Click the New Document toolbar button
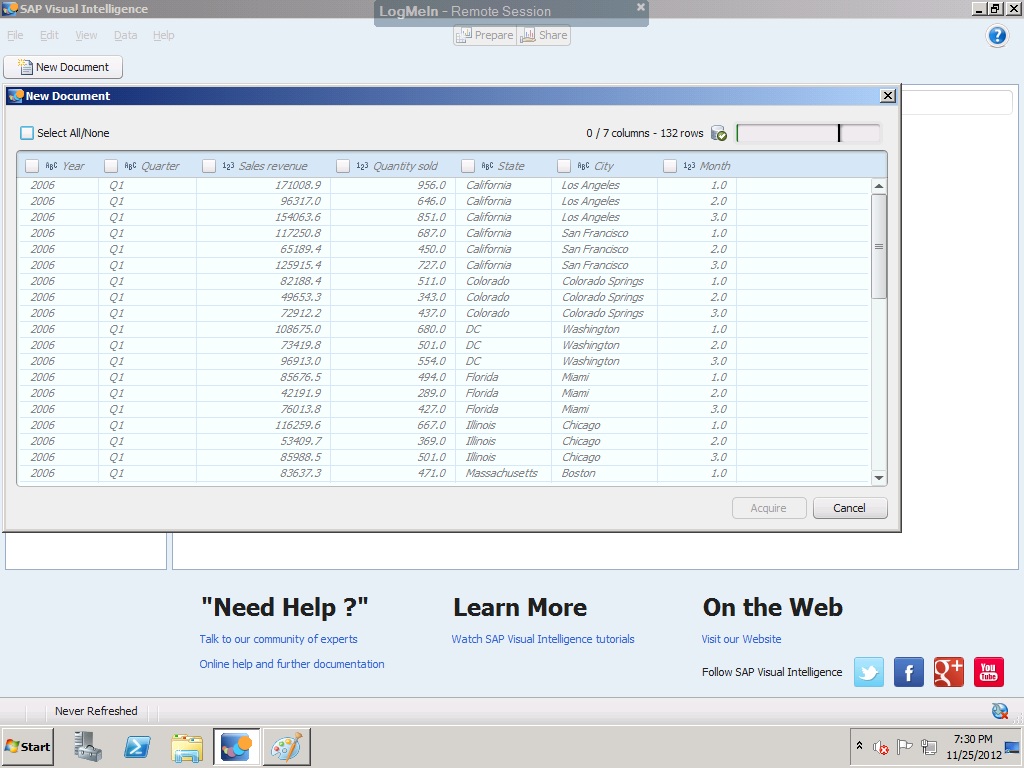 (63, 67)
